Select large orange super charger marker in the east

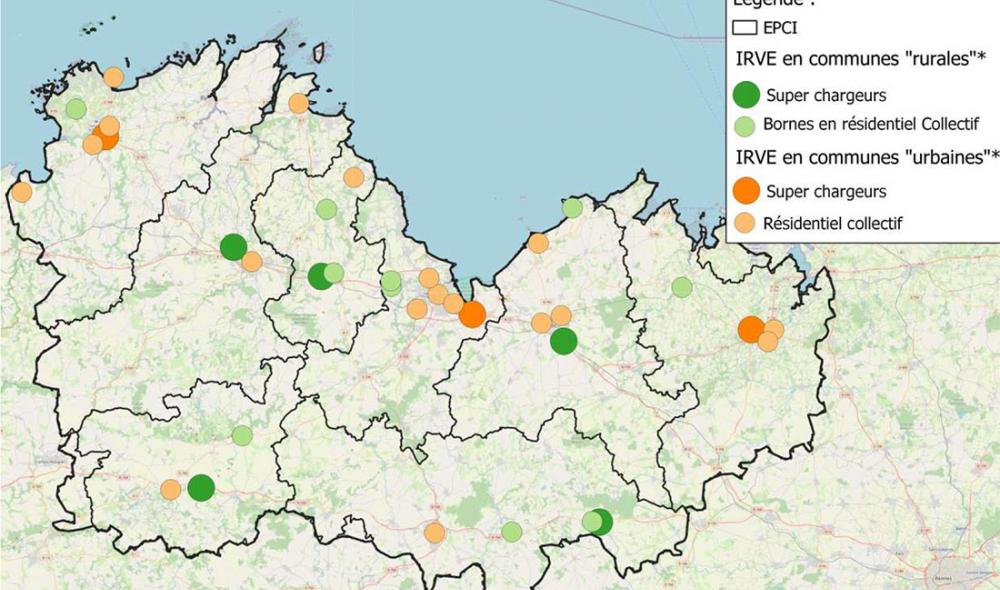pyautogui.click(x=751, y=329)
